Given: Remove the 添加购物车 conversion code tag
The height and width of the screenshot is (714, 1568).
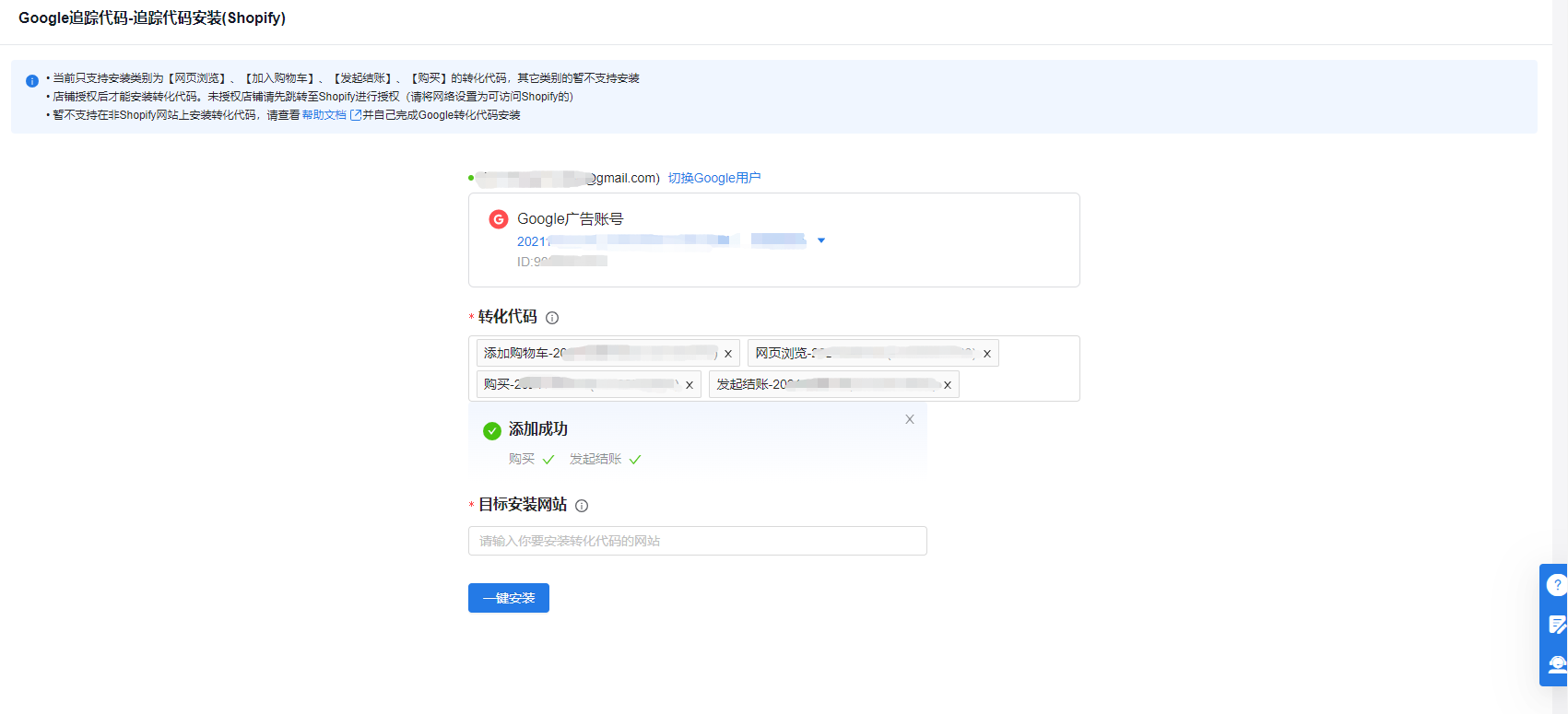Looking at the screenshot, I should click(728, 354).
